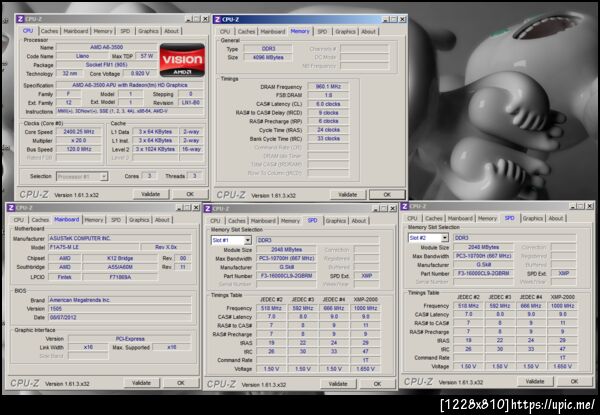Click CPU-Z title icon of Slot #1 SPD window

point(208,208)
